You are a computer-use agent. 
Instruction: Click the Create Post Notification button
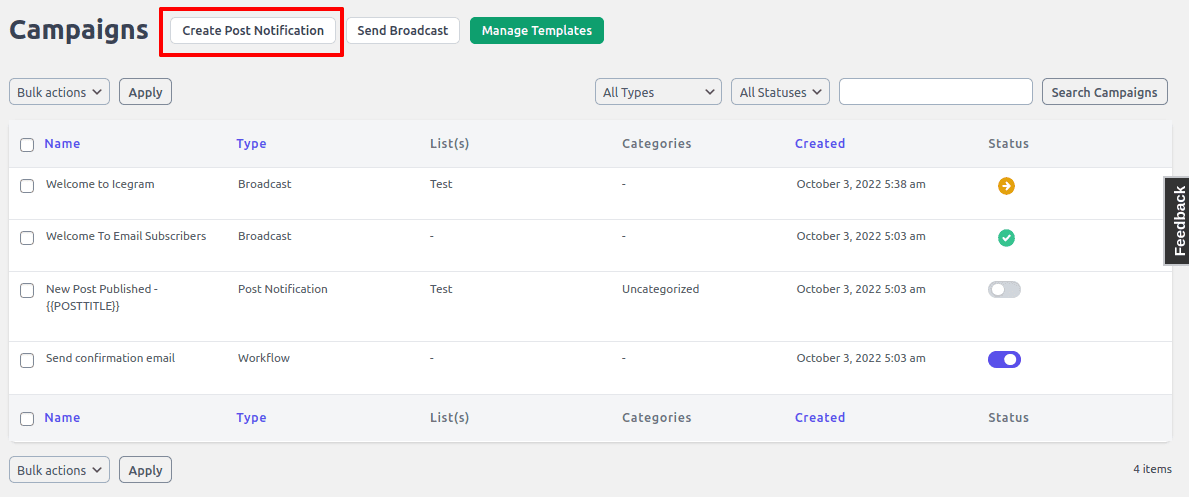click(253, 30)
